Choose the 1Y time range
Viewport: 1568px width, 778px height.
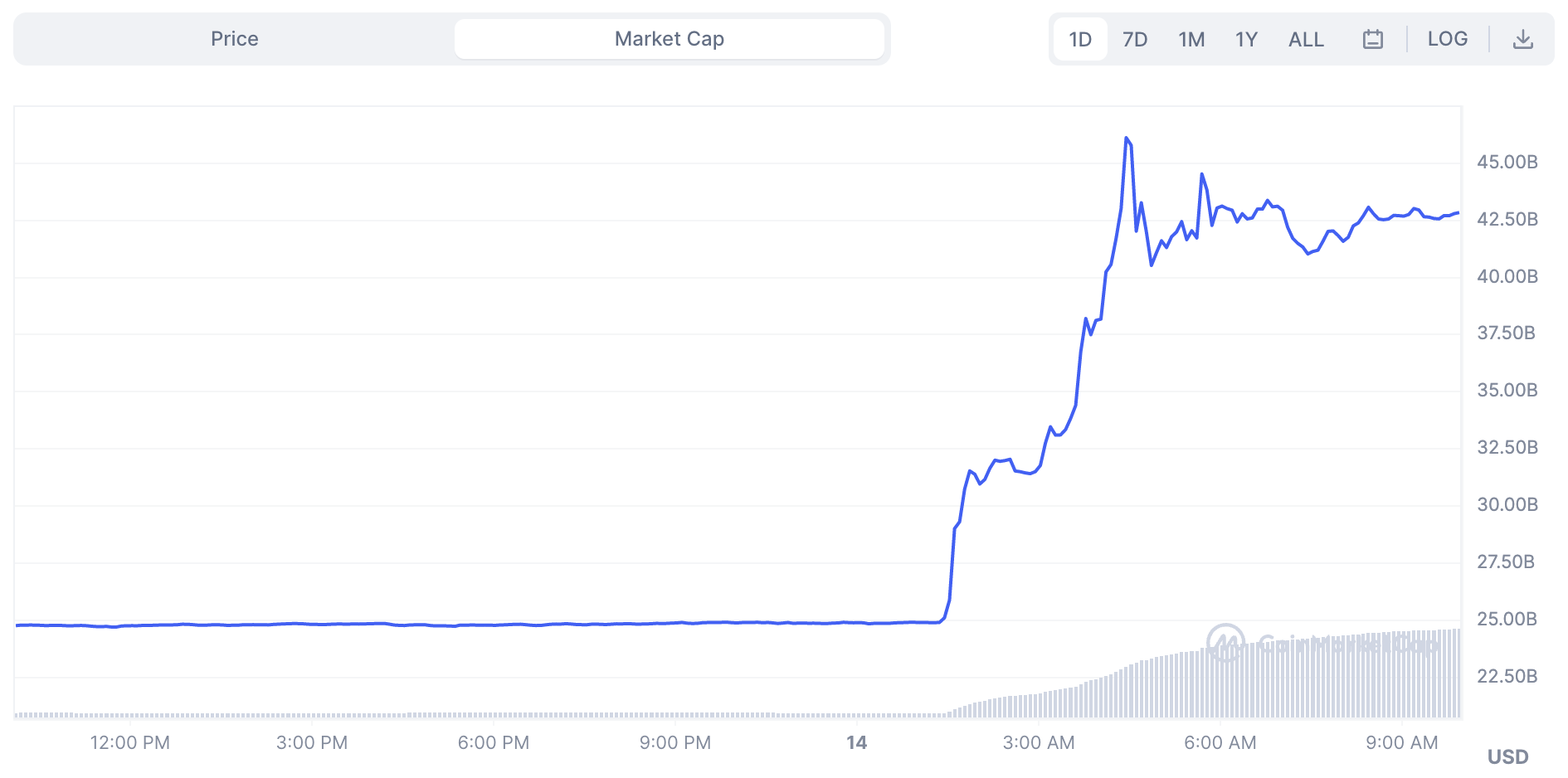[x=1246, y=39]
